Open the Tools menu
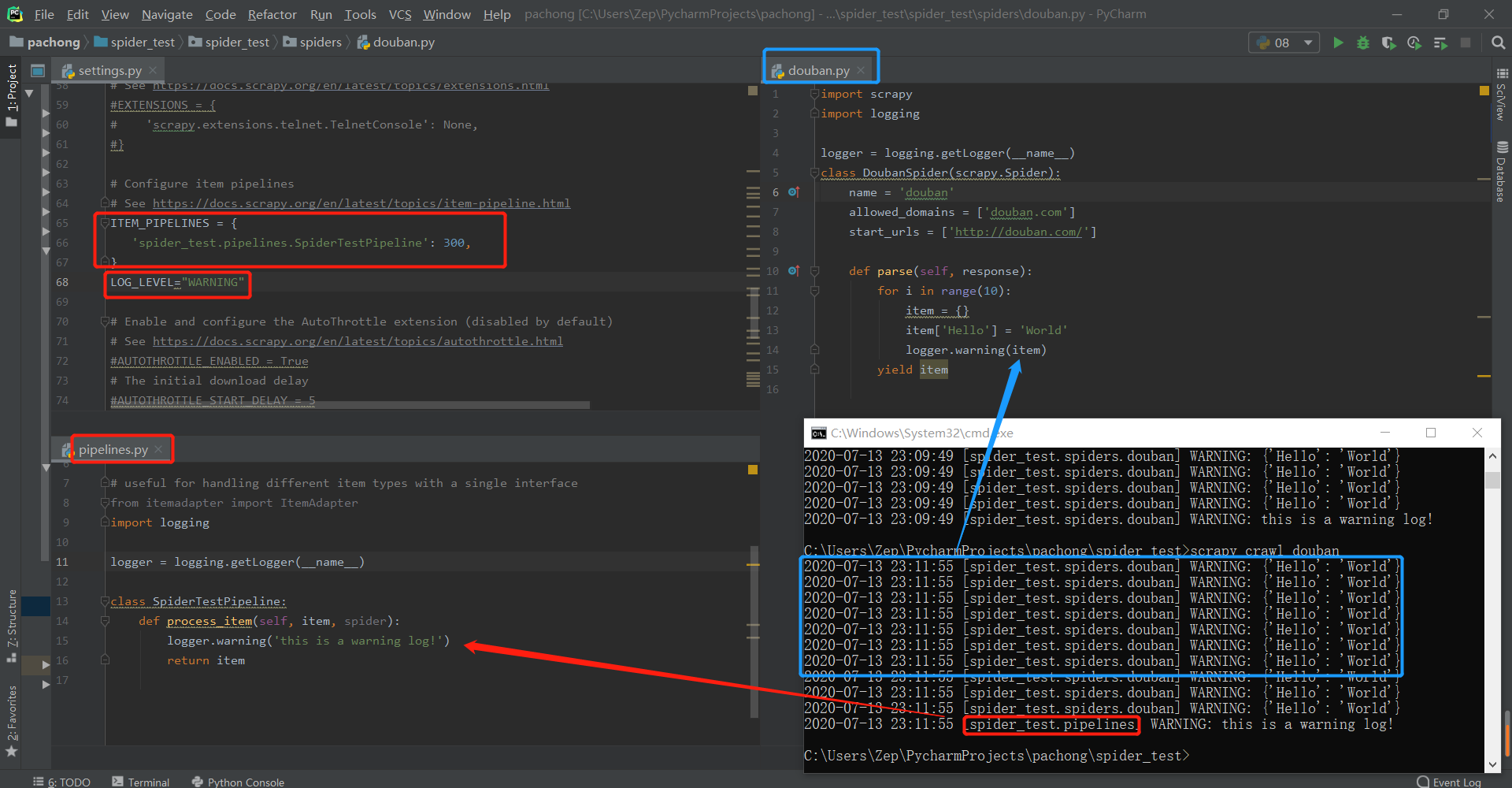The height and width of the screenshot is (788, 1512). pyautogui.click(x=360, y=14)
